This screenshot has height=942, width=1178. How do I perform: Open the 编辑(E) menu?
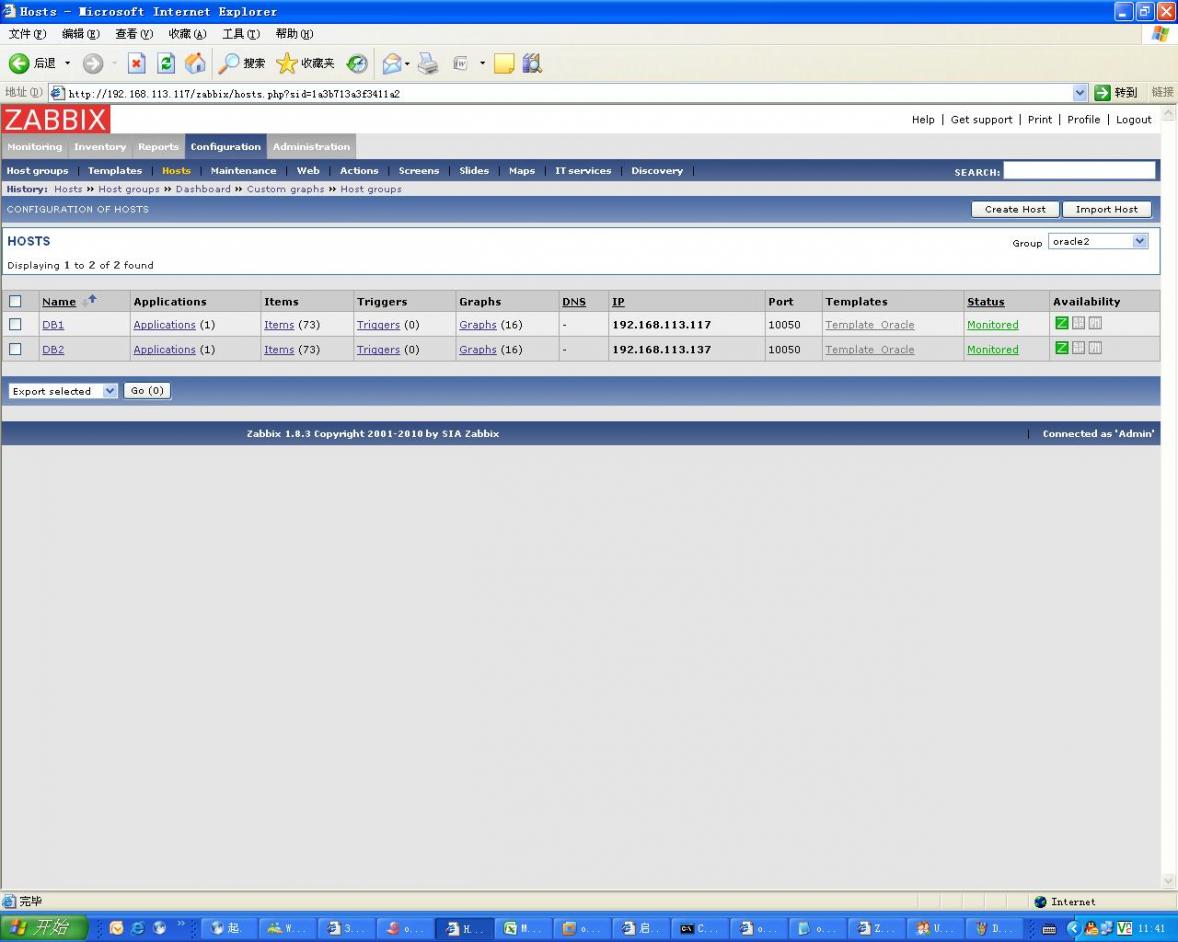(x=80, y=34)
